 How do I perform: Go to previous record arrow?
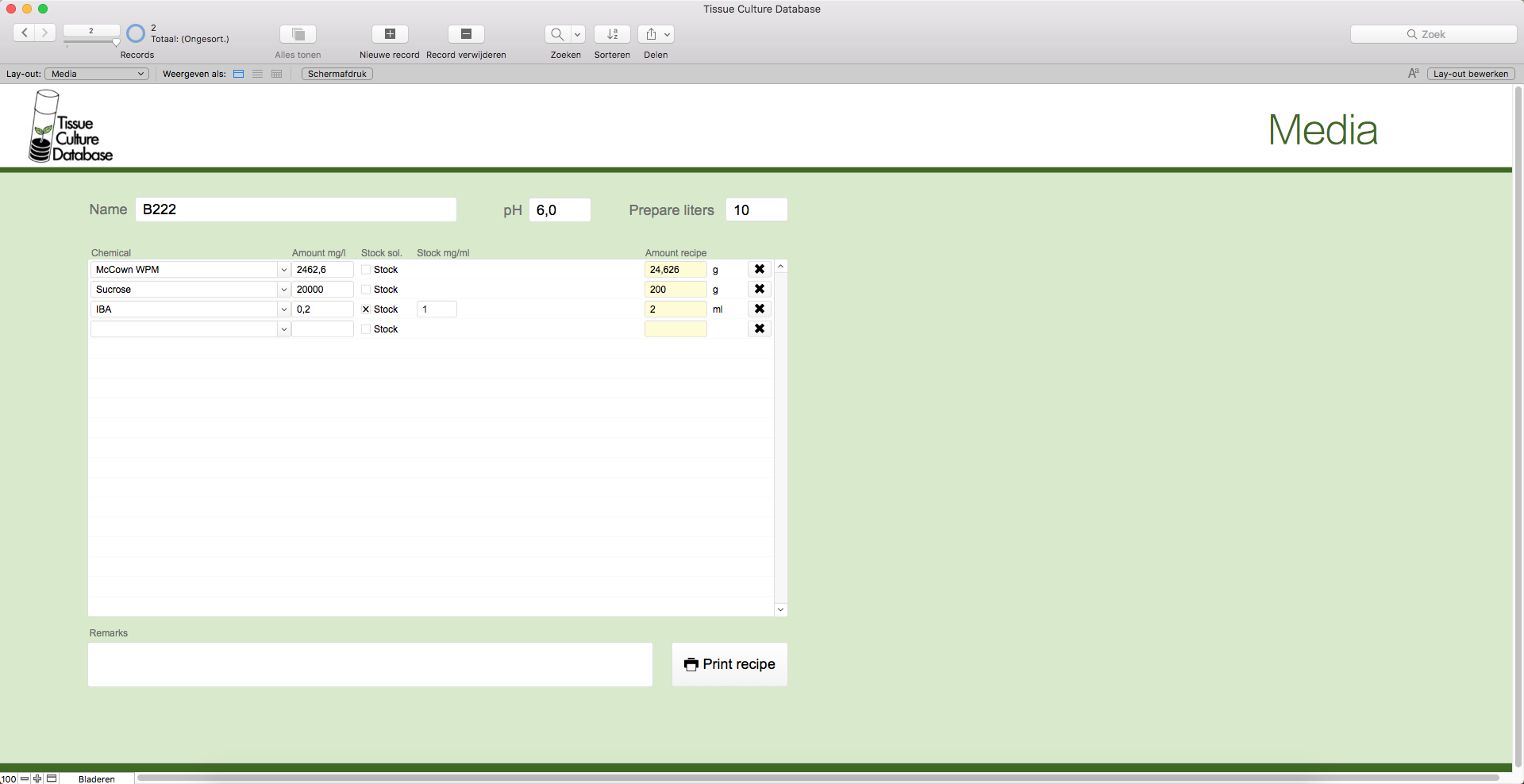pyautogui.click(x=25, y=33)
